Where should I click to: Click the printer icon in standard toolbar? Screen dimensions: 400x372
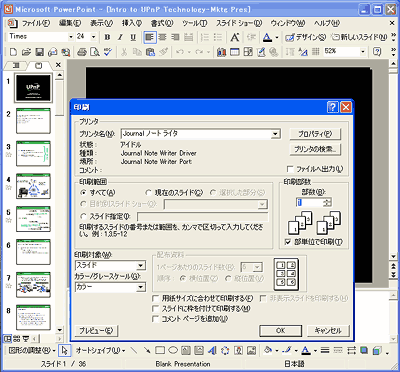(82, 52)
